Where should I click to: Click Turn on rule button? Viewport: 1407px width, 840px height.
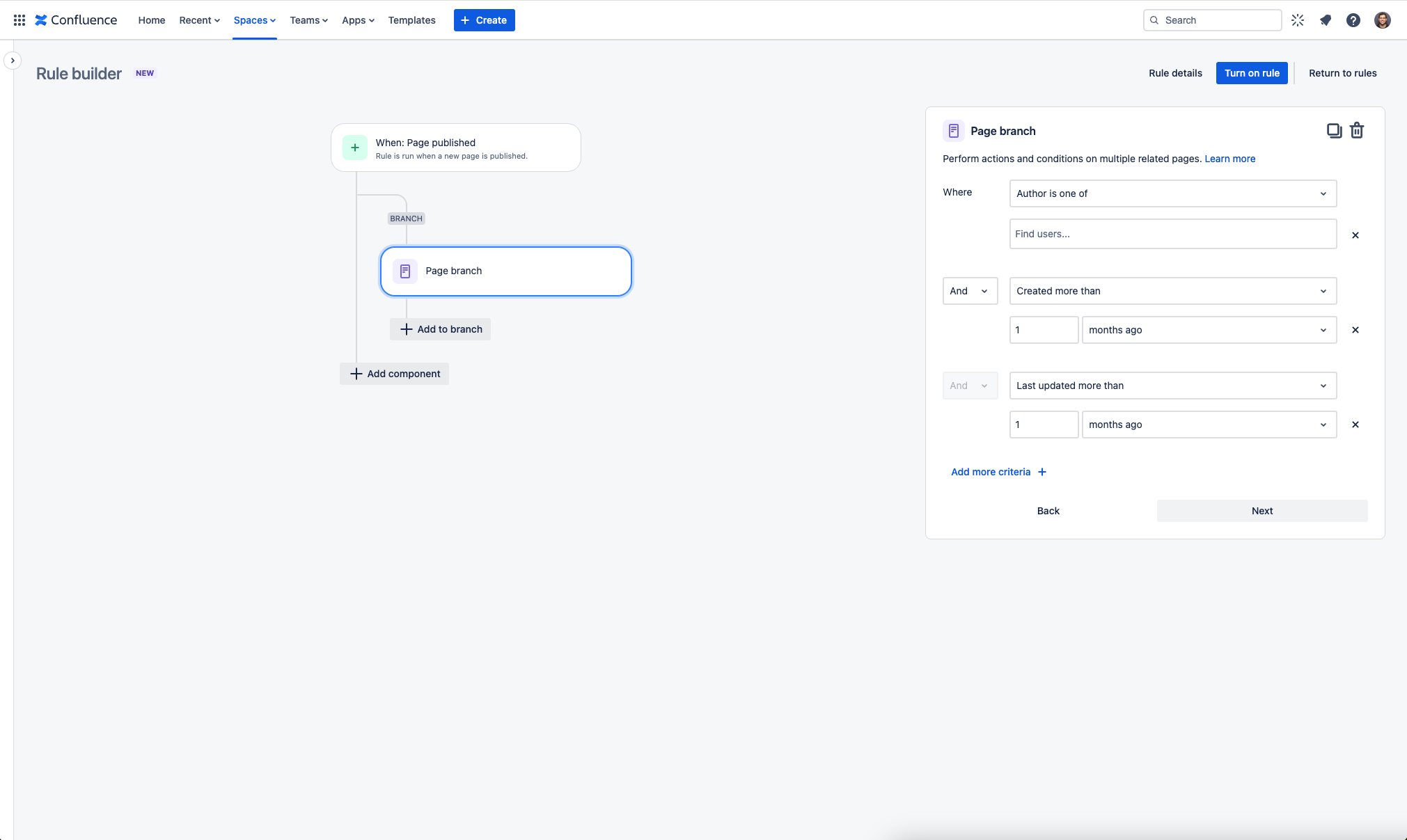1252,73
